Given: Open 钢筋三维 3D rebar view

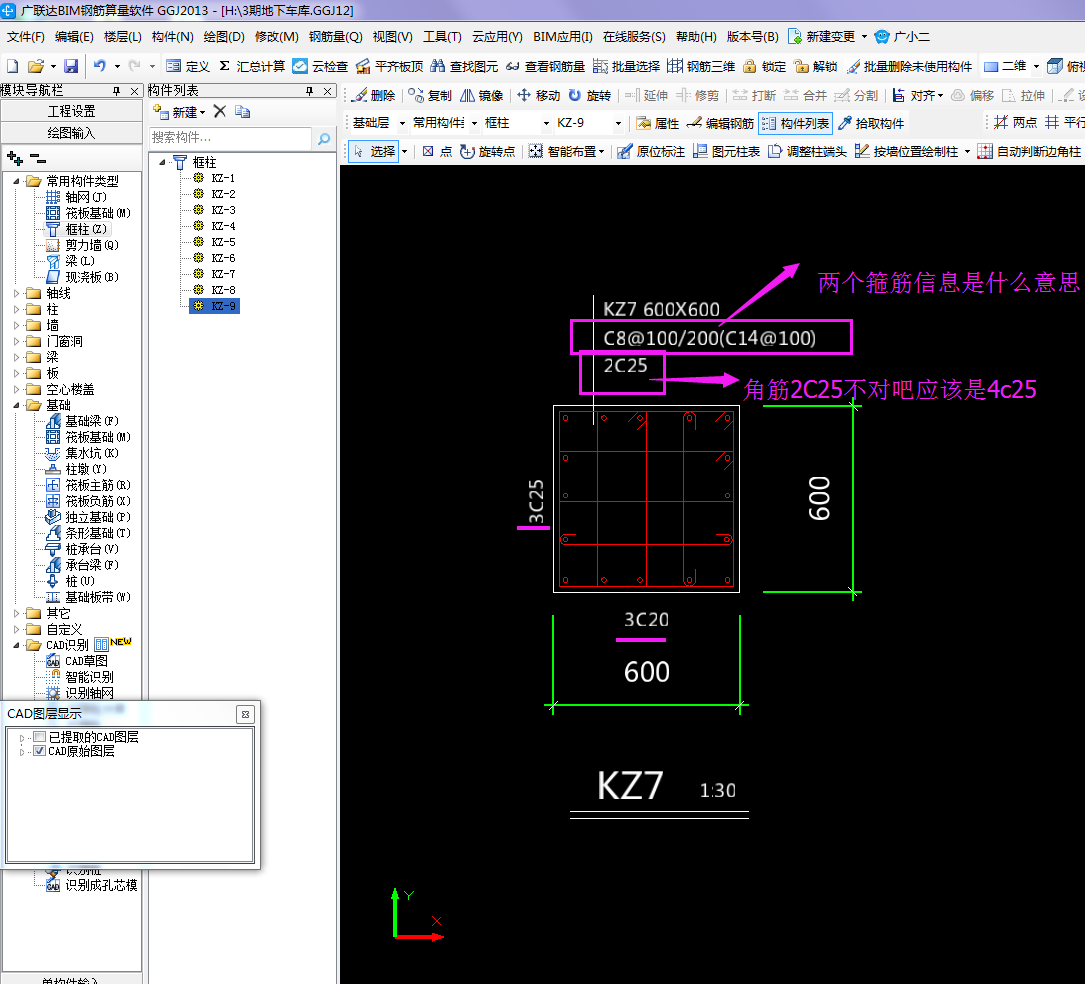Looking at the screenshot, I should coord(701,66).
